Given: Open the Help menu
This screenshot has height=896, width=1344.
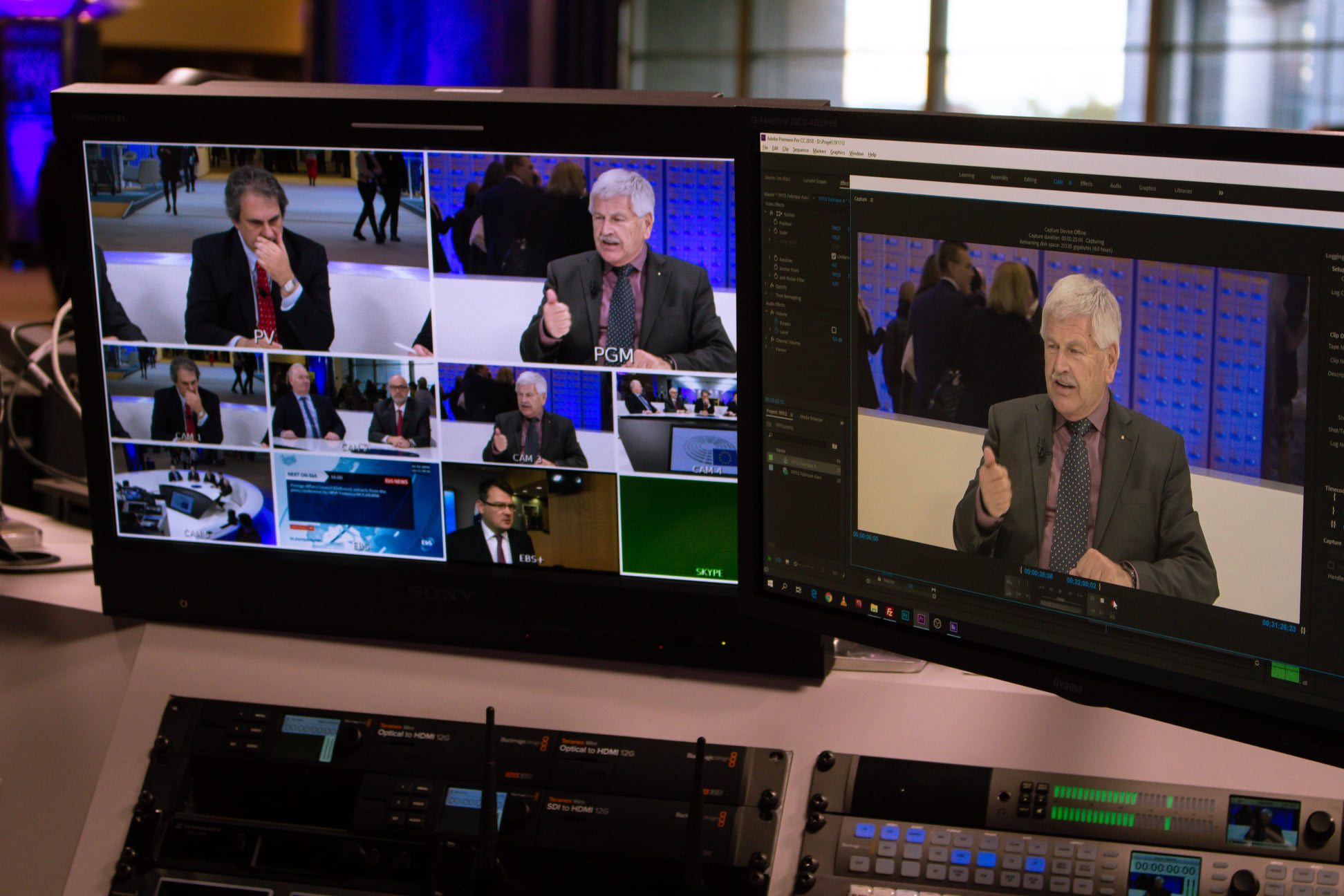Looking at the screenshot, I should coord(872,155).
